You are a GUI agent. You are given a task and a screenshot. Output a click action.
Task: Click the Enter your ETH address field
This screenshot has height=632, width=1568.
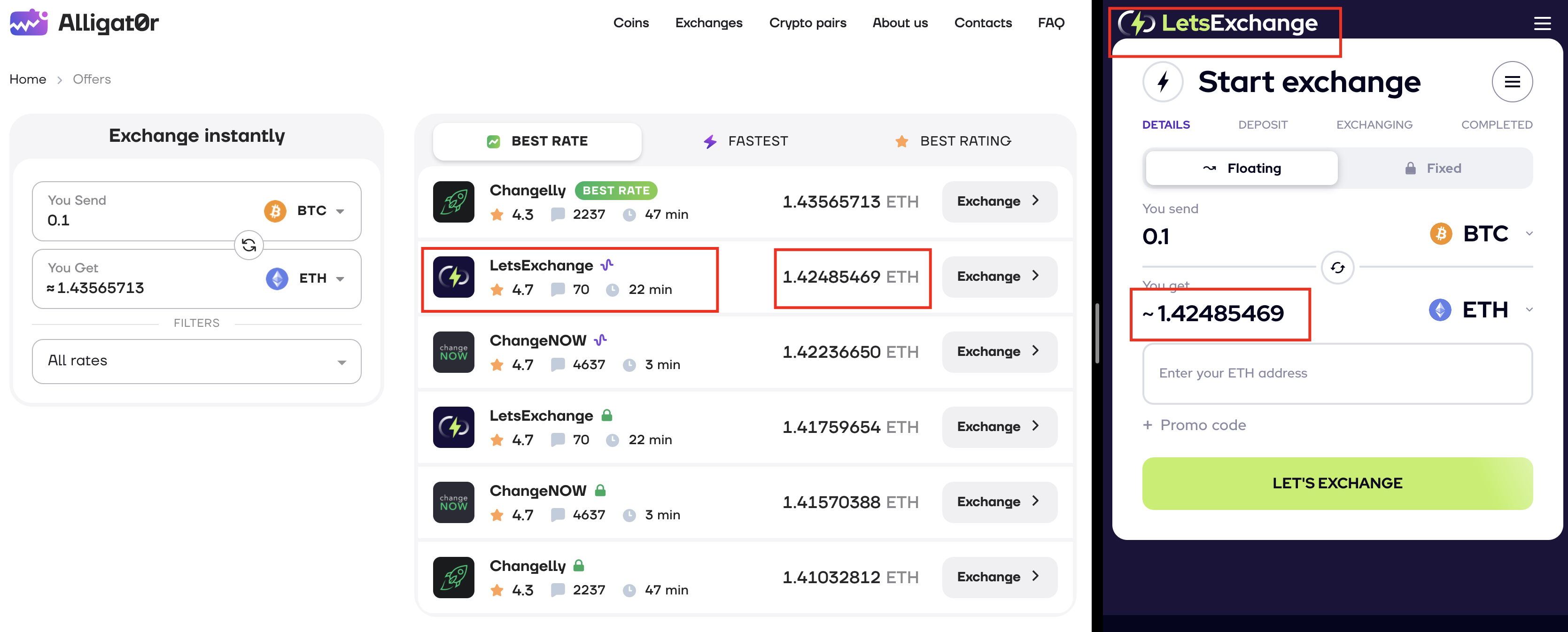click(1337, 373)
